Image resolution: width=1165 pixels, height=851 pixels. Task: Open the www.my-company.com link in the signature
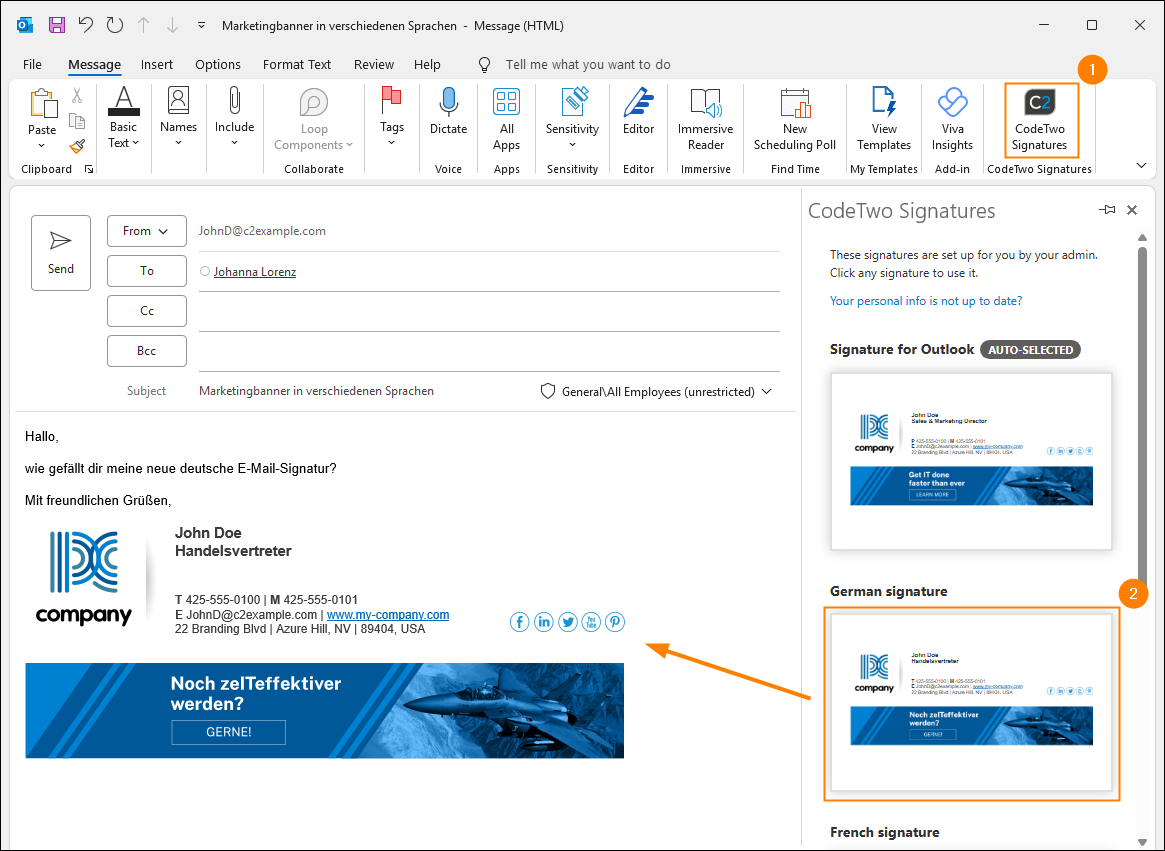(388, 615)
